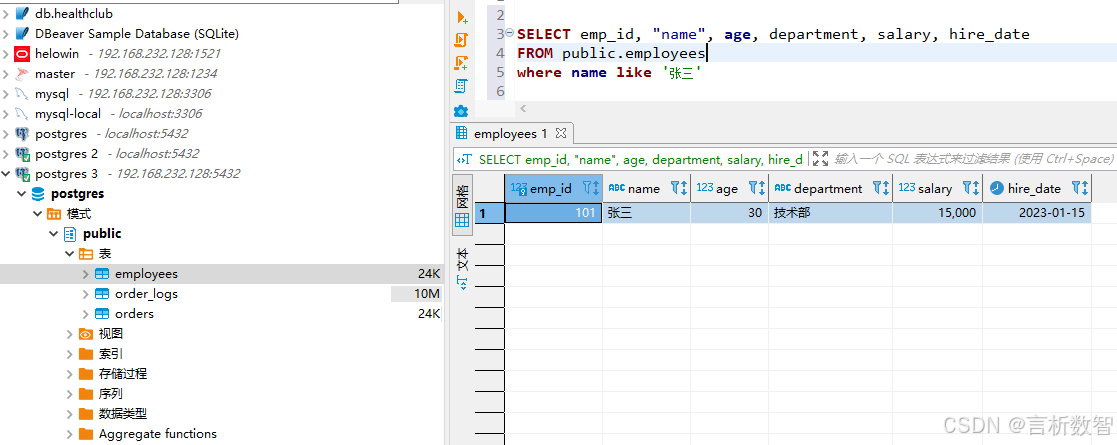Select the age cell 30
The width and height of the screenshot is (1117, 445).
729,213
